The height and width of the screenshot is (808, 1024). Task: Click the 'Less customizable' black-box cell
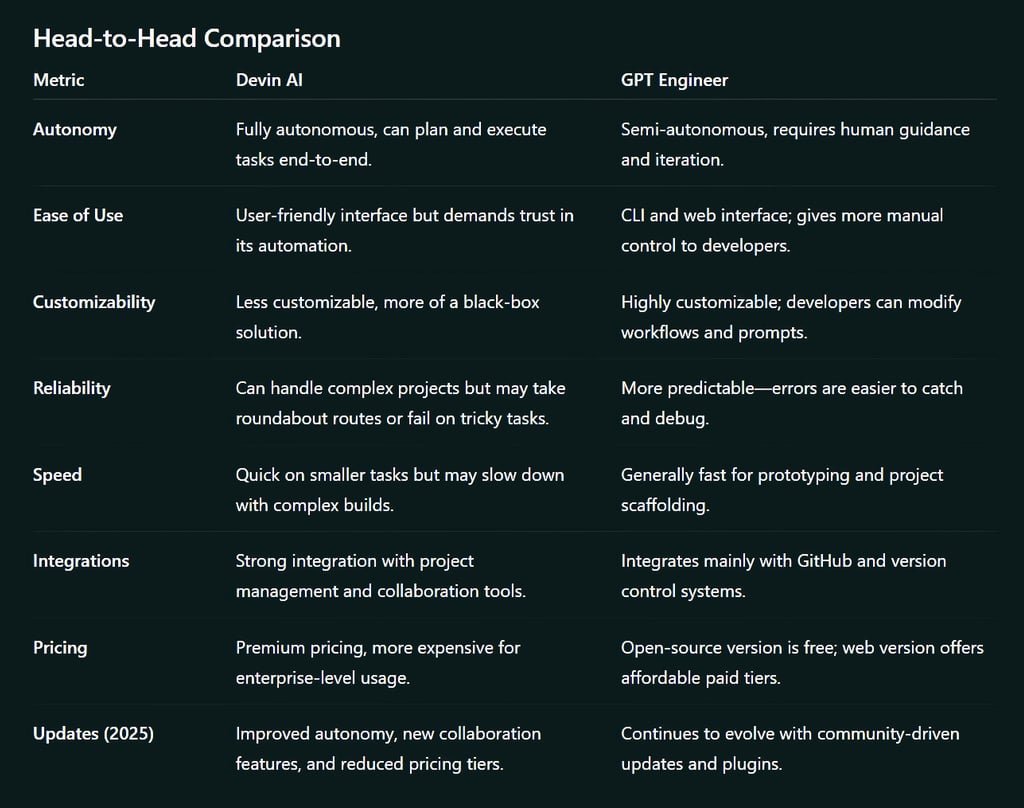click(387, 316)
